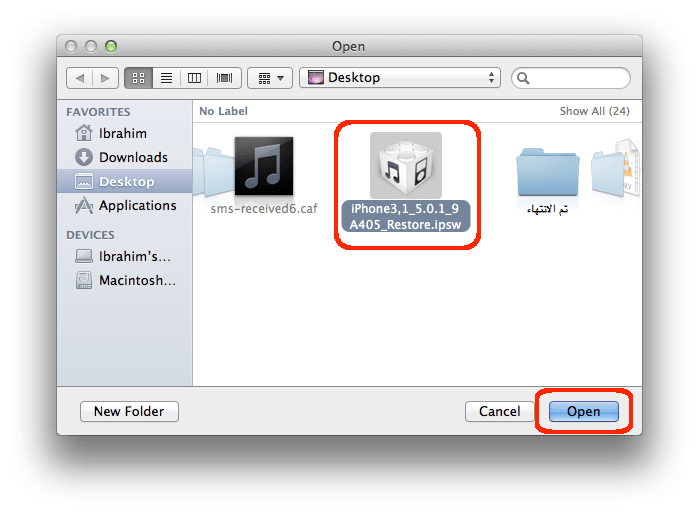The height and width of the screenshot is (514, 699).
Task: Open Downloads in the sidebar
Action: click(x=132, y=157)
